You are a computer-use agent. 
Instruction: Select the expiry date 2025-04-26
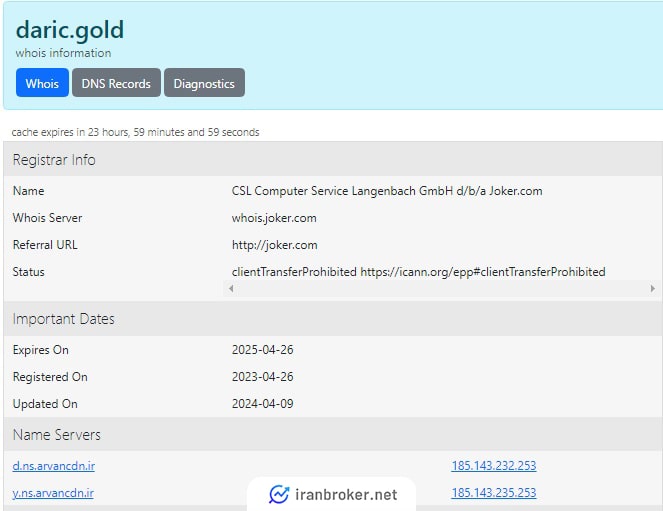(263, 350)
